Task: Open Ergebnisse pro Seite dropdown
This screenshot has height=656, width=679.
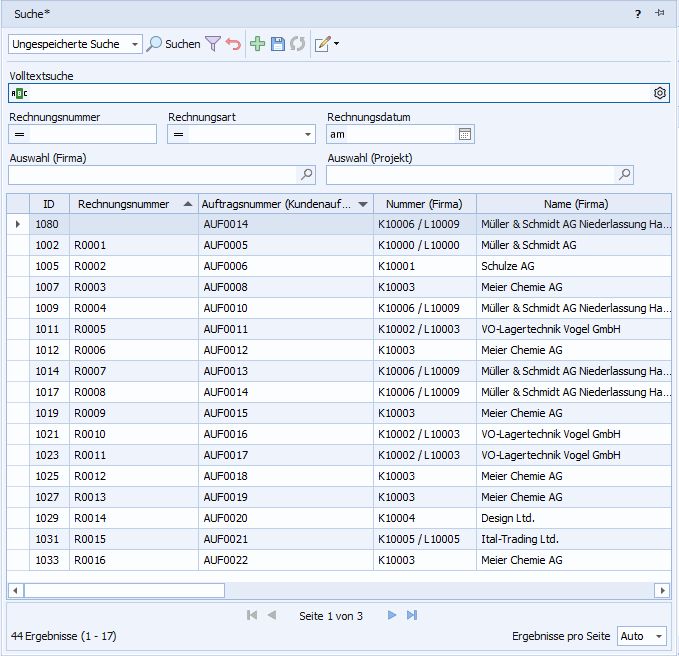Action: point(659,636)
